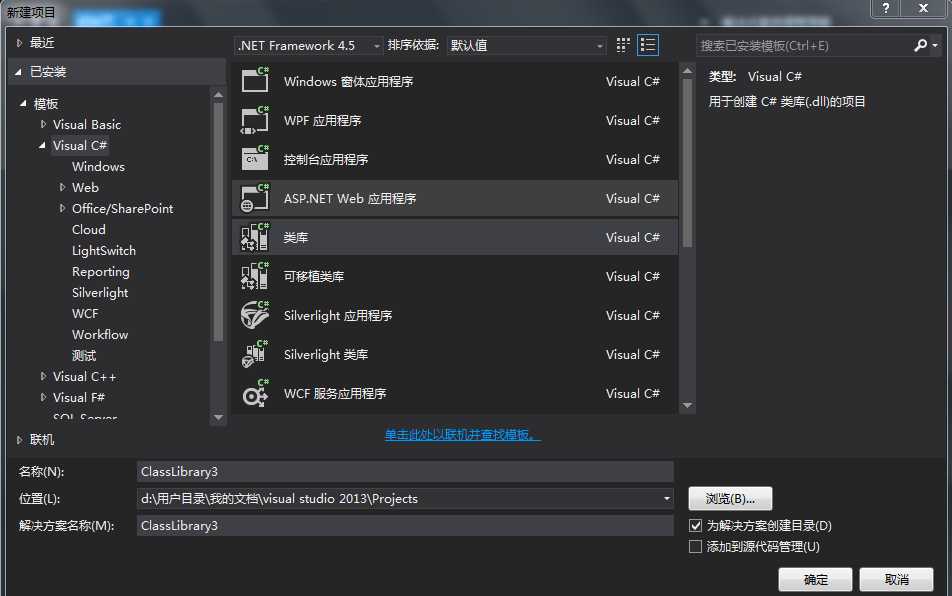Close the 新建项目 dialog
This screenshot has width=952, height=596.
(923, 8)
